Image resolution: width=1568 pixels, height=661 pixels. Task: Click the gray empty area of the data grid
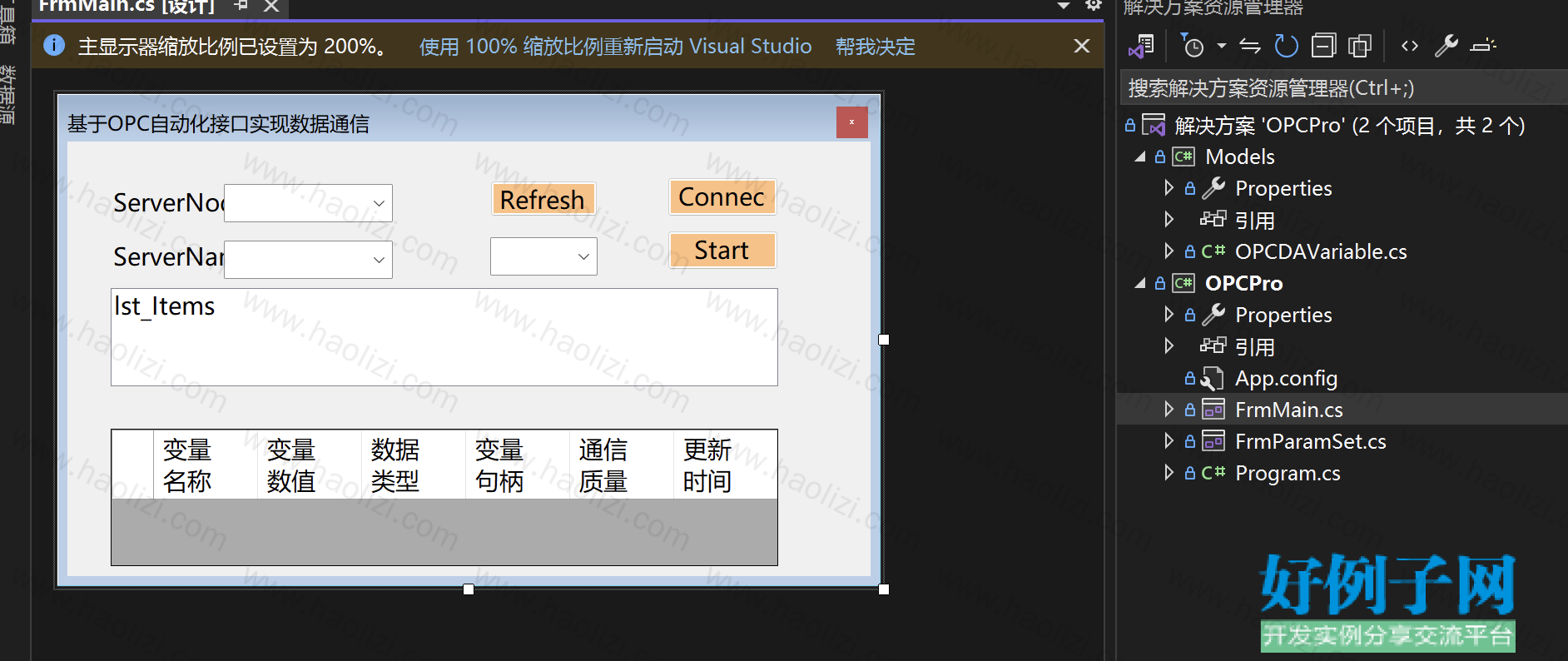pos(444,531)
